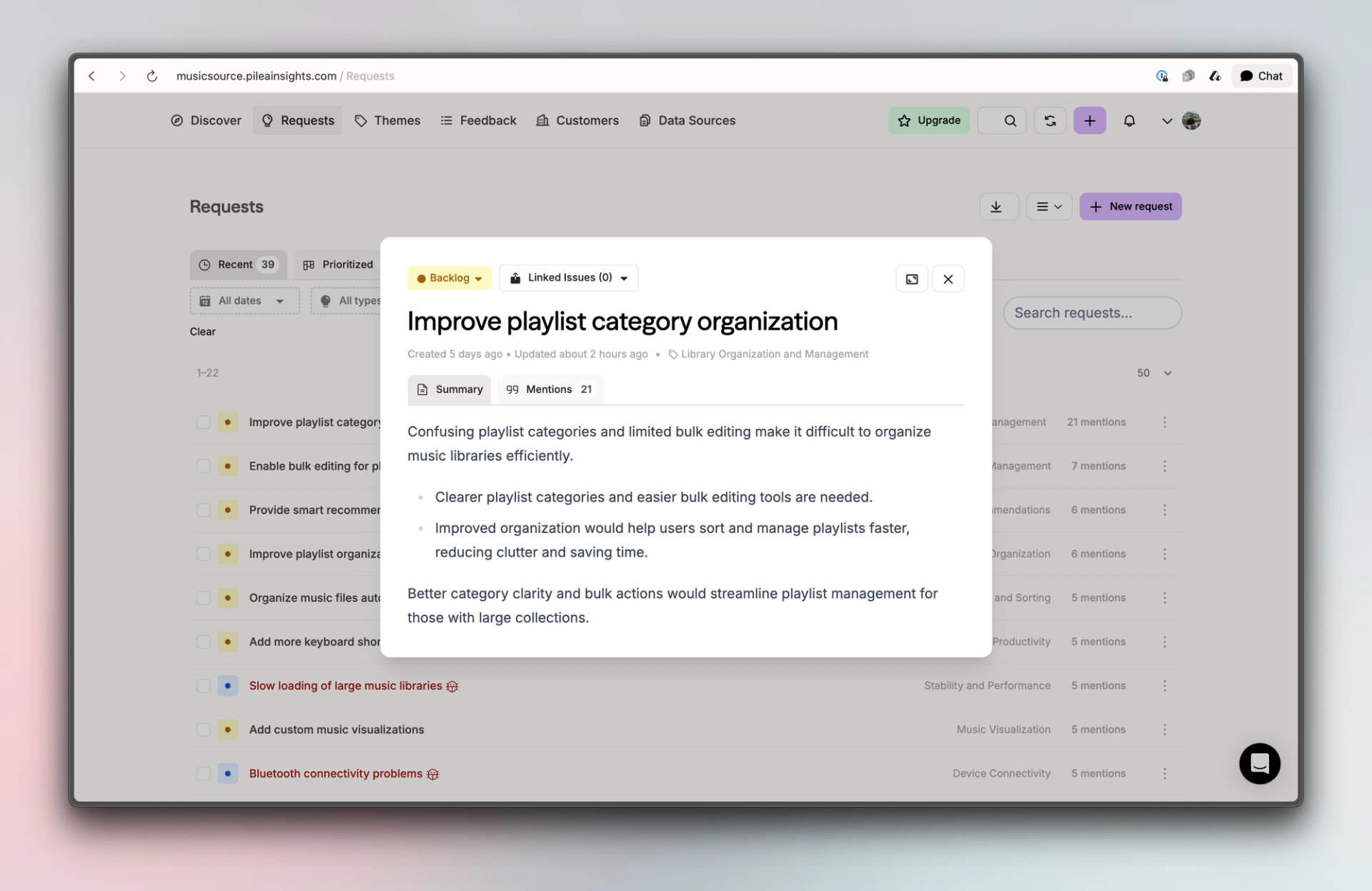Expand the account menu chevron

1167,121
